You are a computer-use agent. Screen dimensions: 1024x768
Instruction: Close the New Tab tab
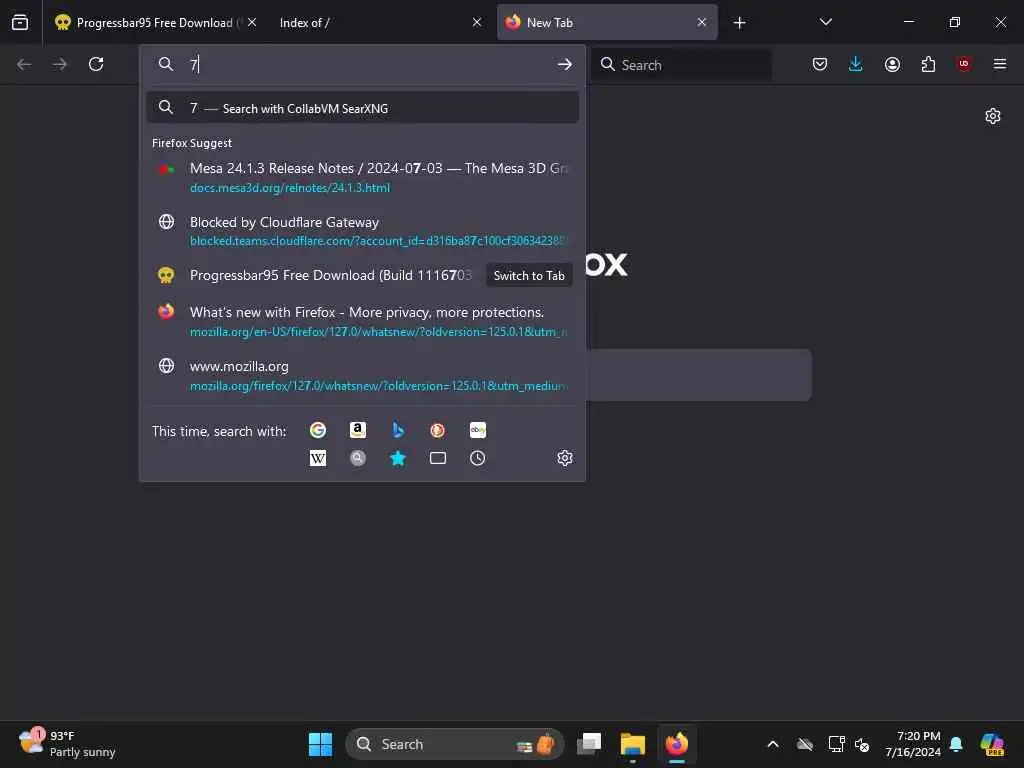pyautogui.click(x=701, y=22)
